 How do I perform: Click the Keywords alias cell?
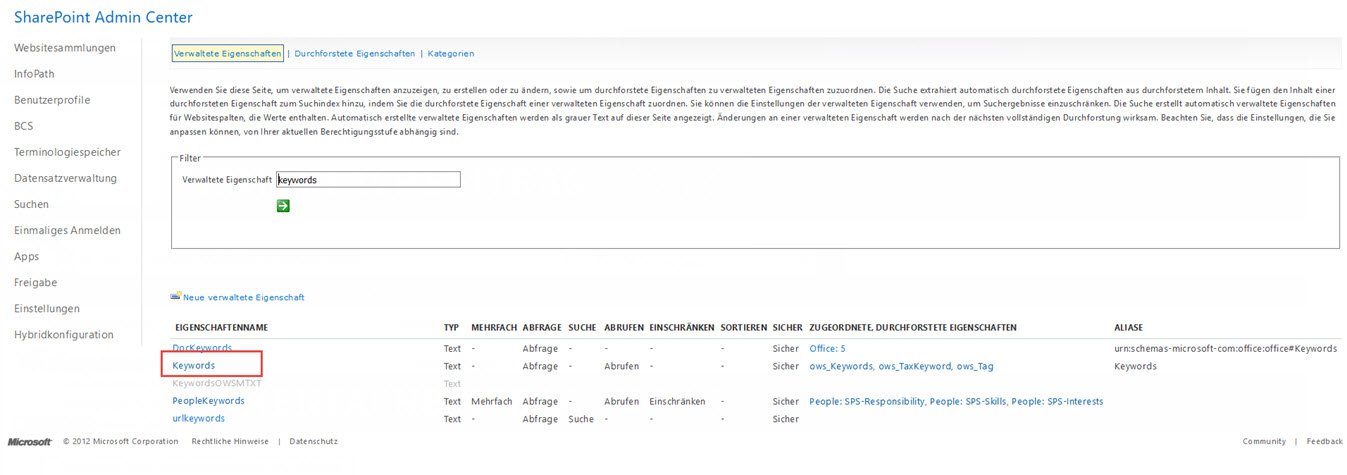tap(1135, 366)
